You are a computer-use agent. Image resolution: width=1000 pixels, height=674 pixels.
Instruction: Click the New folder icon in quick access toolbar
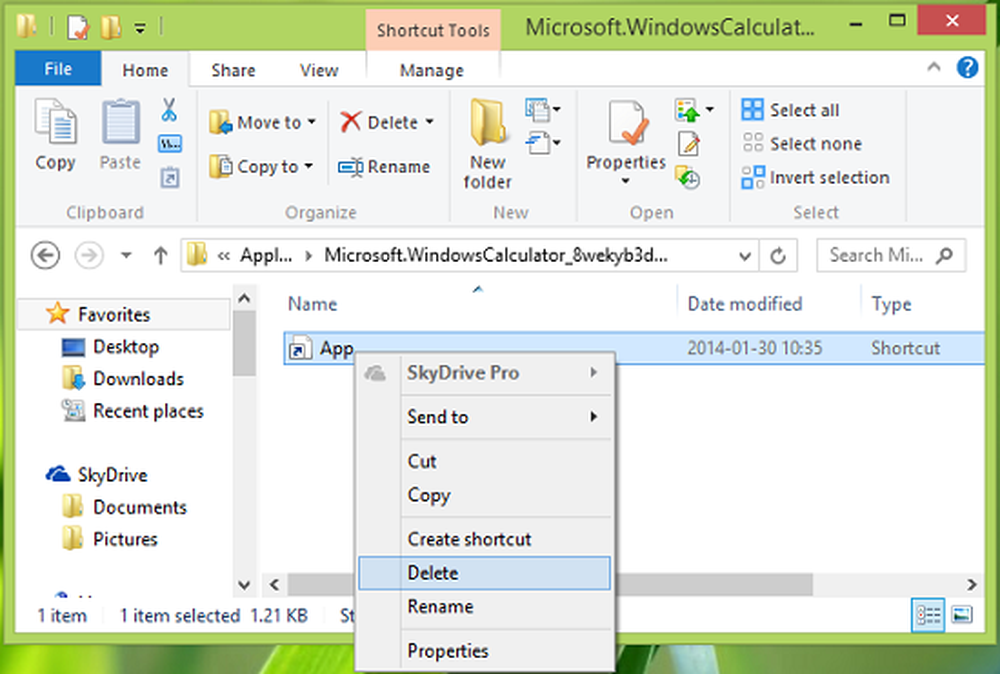pyautogui.click(x=110, y=27)
